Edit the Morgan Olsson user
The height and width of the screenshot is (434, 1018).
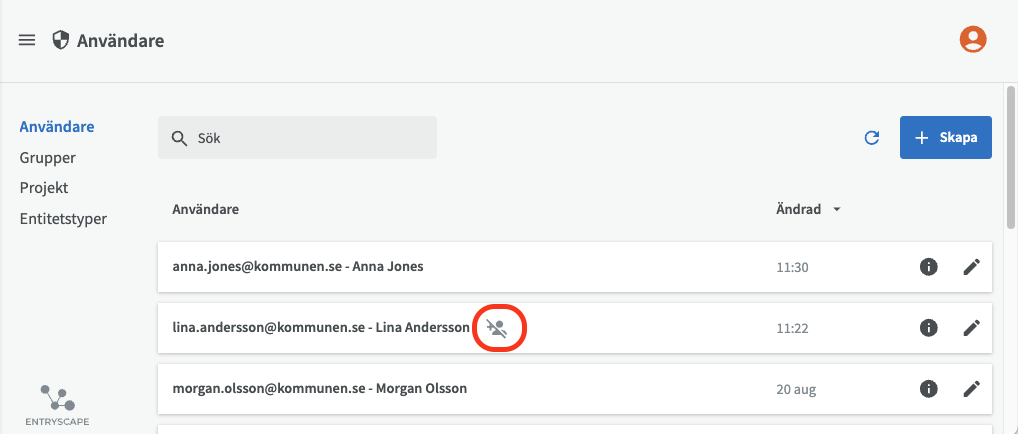tap(971, 388)
